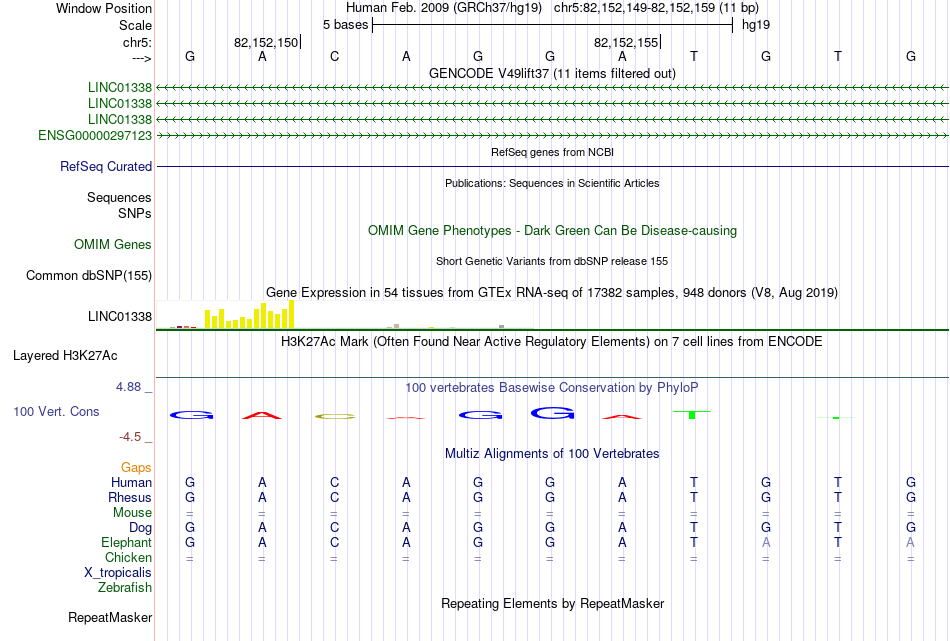Click the hg19 label beside scale bar
Image resolution: width=950 pixels, height=641 pixels.
(756, 25)
